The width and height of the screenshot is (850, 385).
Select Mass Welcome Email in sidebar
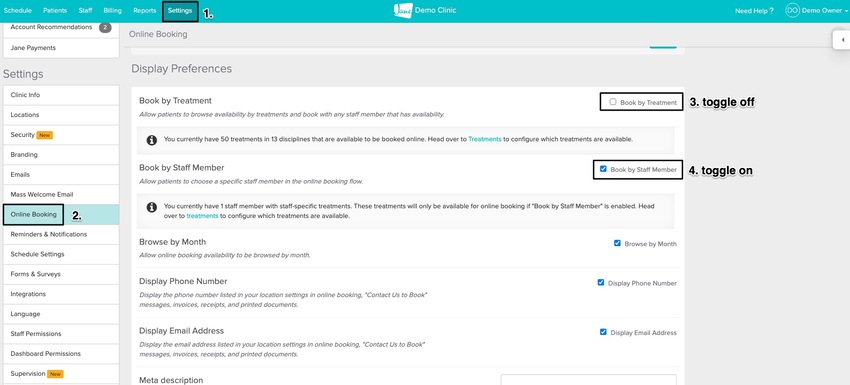point(61,194)
